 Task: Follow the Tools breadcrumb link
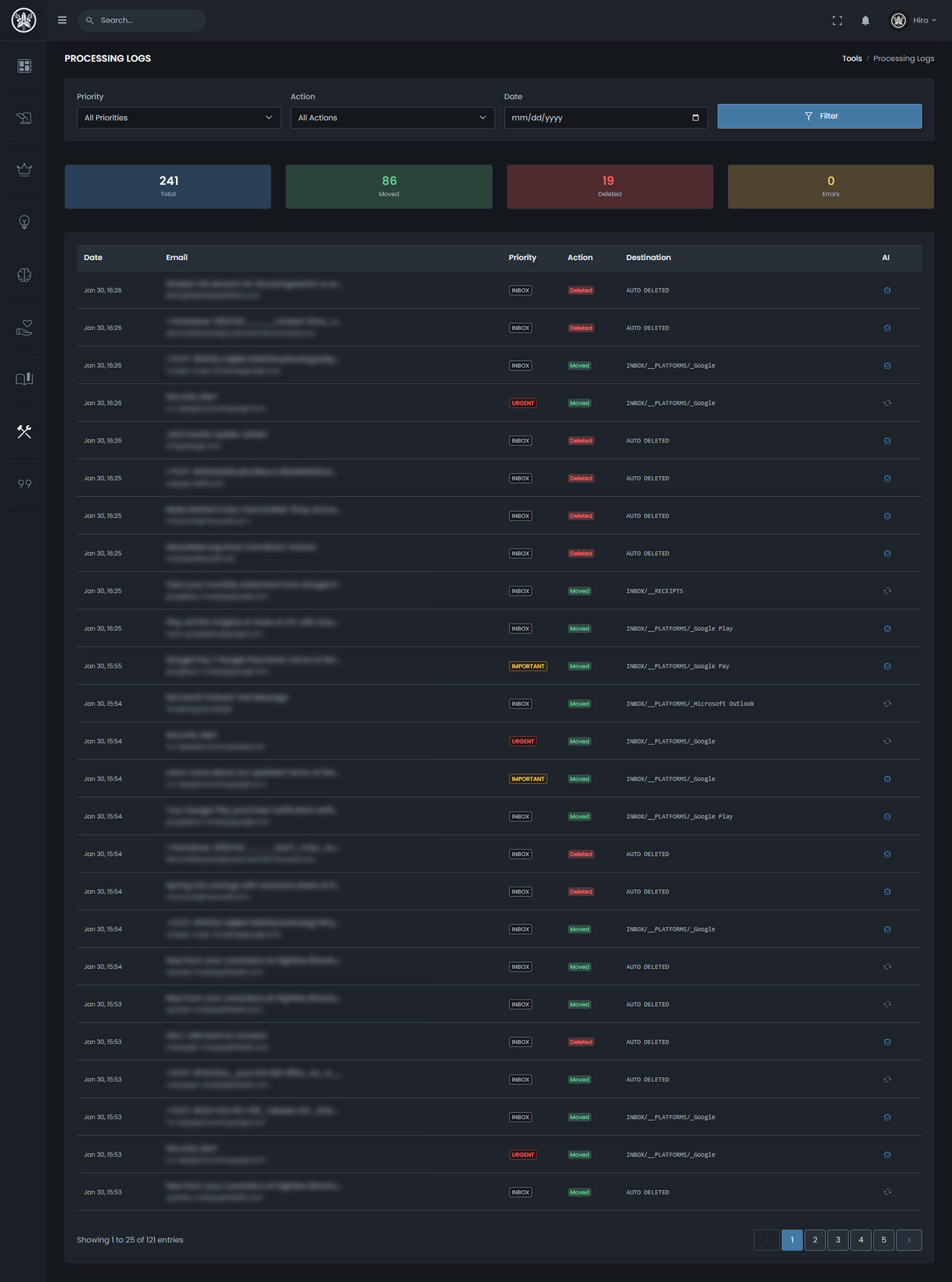(852, 58)
